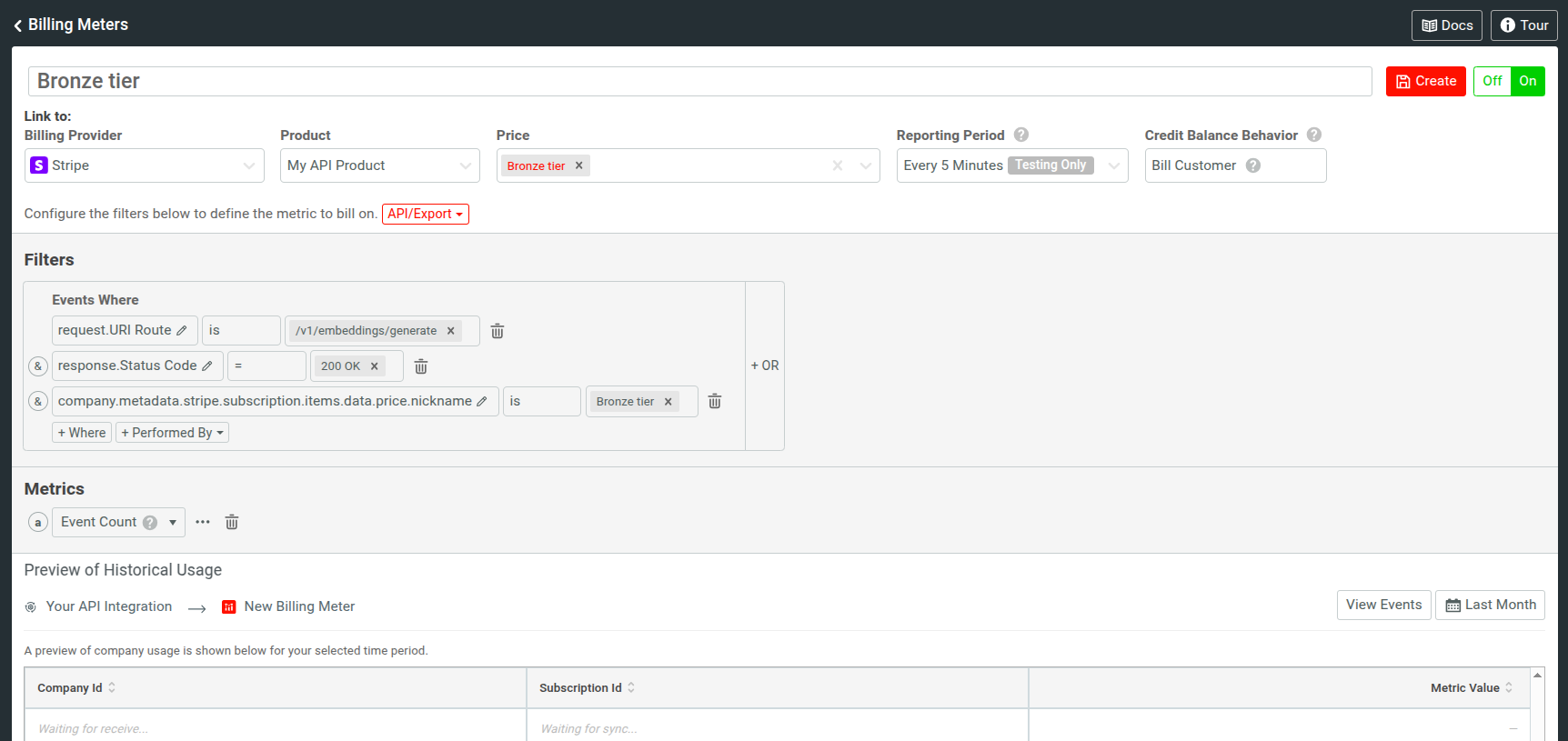Delete the request.URI Route filter row

[x=498, y=331]
